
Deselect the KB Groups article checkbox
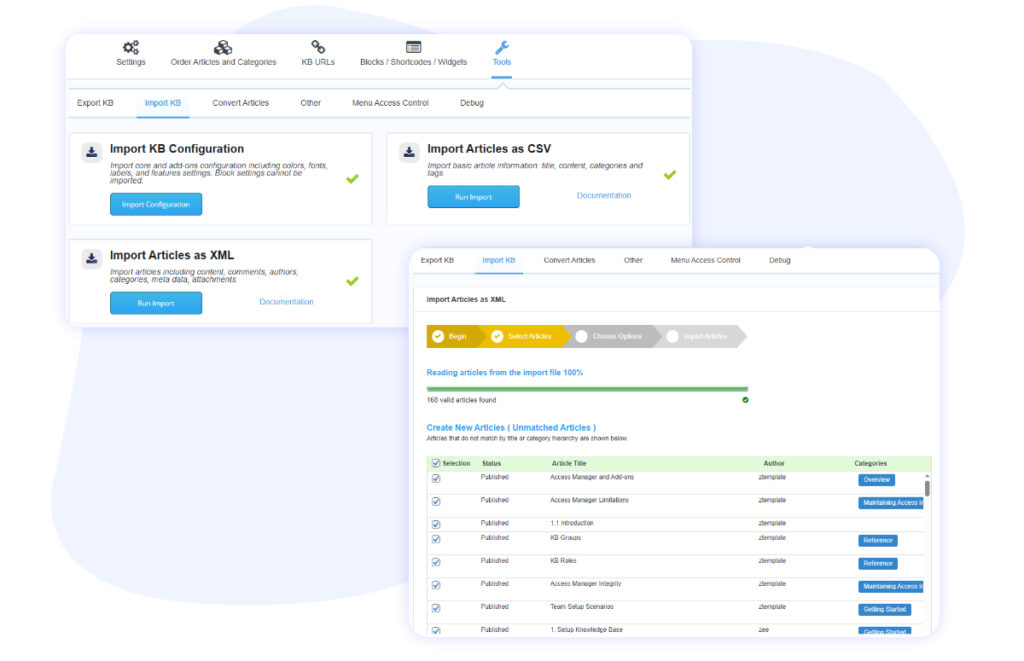click(436, 539)
